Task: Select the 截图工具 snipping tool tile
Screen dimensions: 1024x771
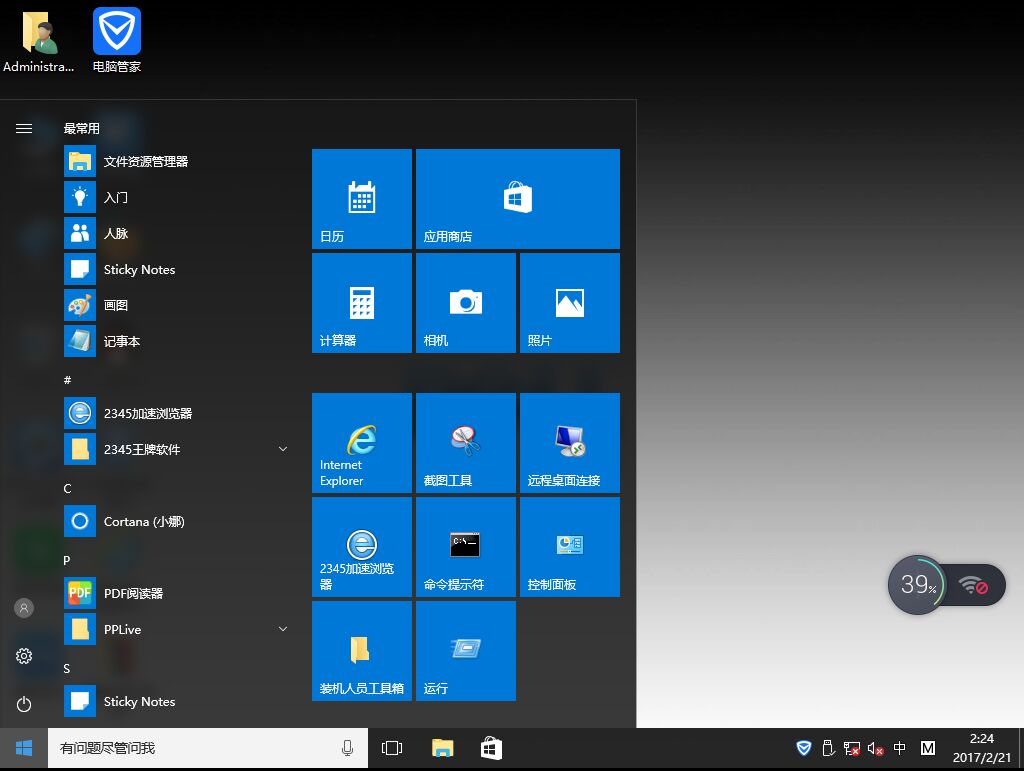Action: click(x=465, y=443)
